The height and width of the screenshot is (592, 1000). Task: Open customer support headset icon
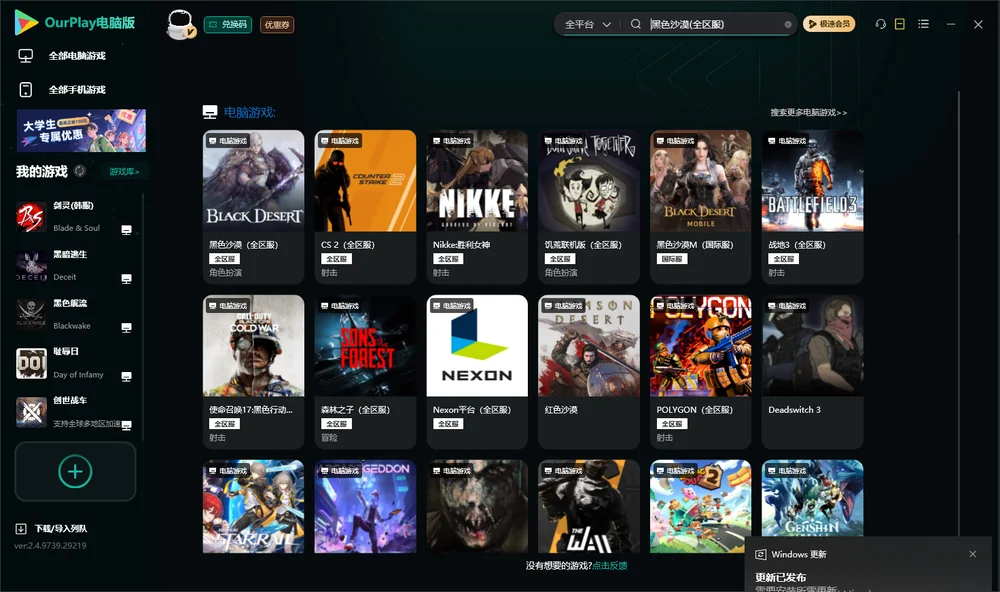coord(881,24)
